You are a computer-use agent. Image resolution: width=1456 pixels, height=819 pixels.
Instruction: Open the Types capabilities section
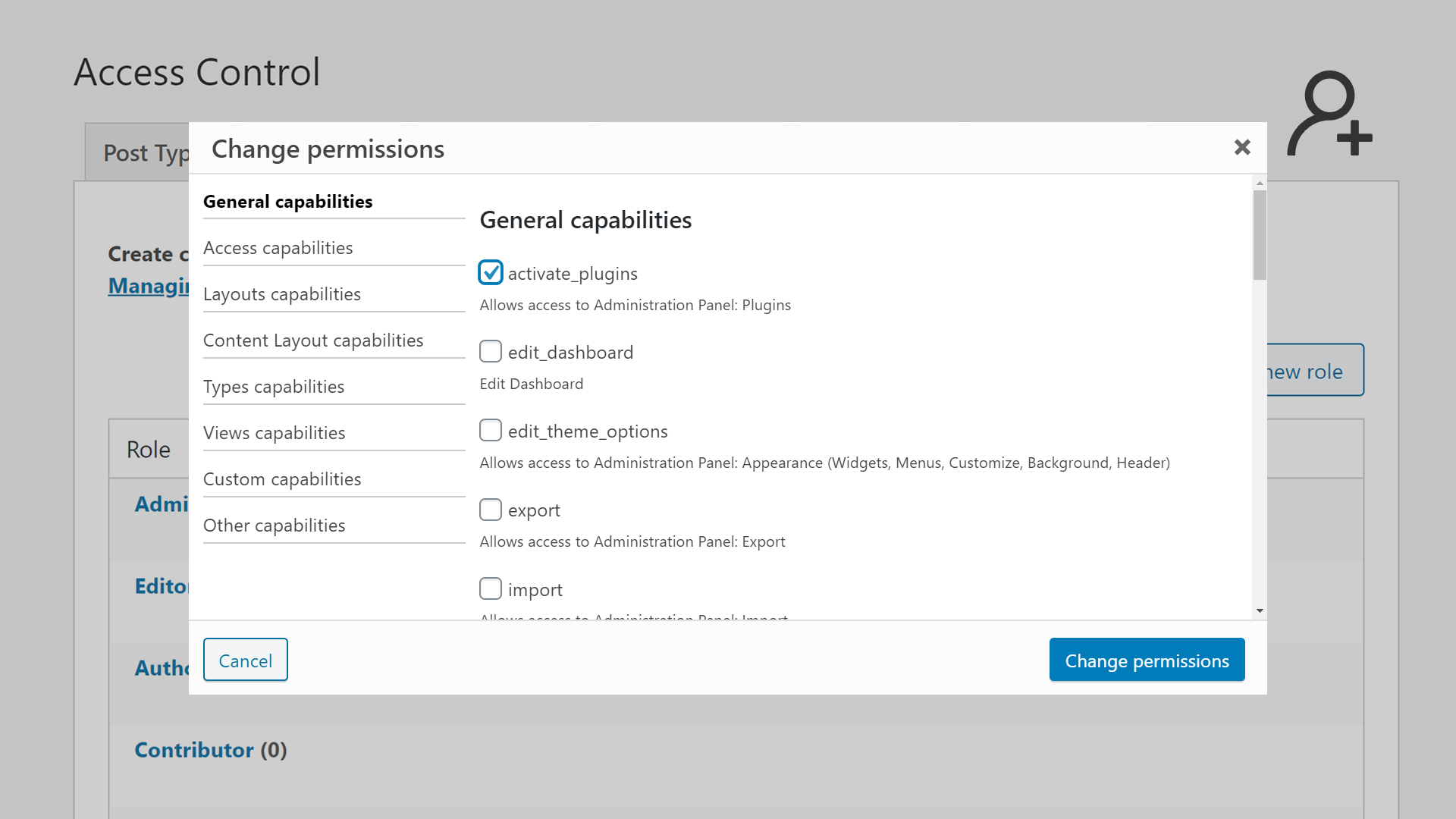[x=275, y=387]
